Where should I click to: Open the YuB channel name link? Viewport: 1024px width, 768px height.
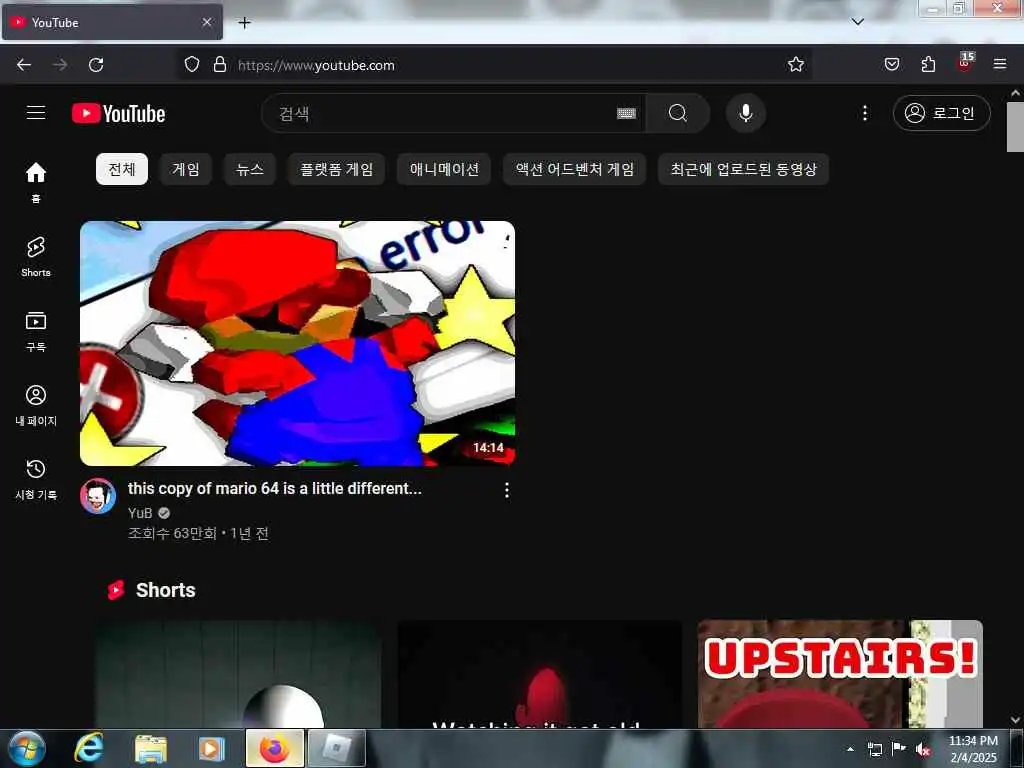pyautogui.click(x=140, y=513)
